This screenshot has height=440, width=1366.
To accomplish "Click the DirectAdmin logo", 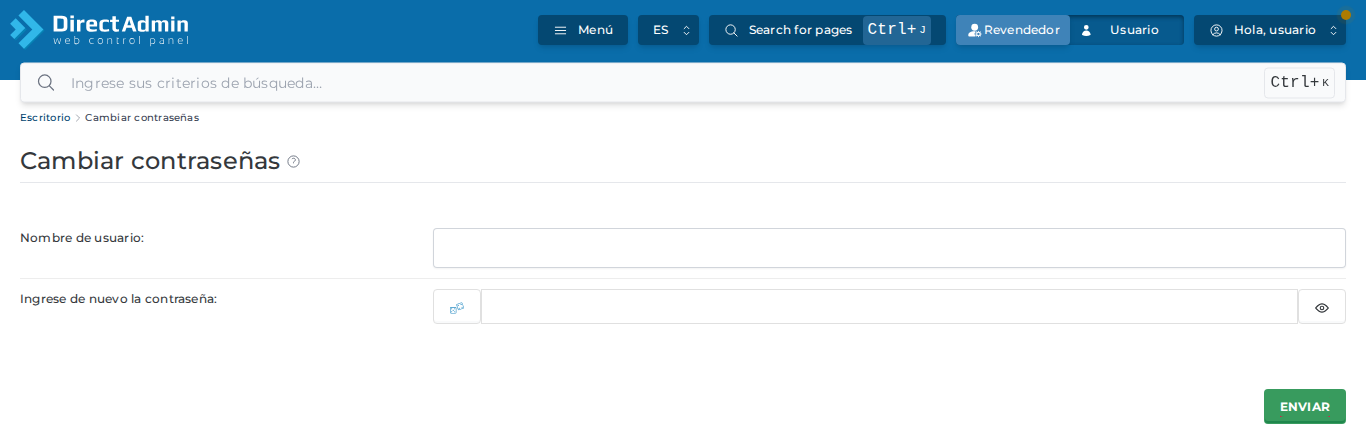I will pos(99,29).
